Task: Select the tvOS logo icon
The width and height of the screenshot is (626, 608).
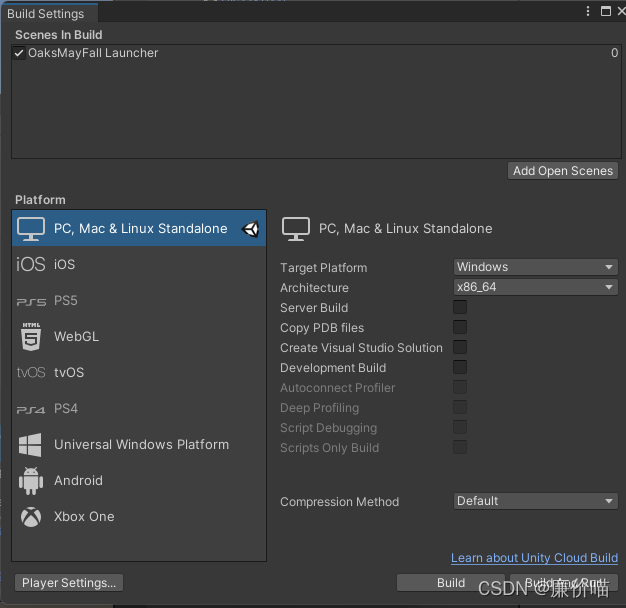Action: (31, 372)
